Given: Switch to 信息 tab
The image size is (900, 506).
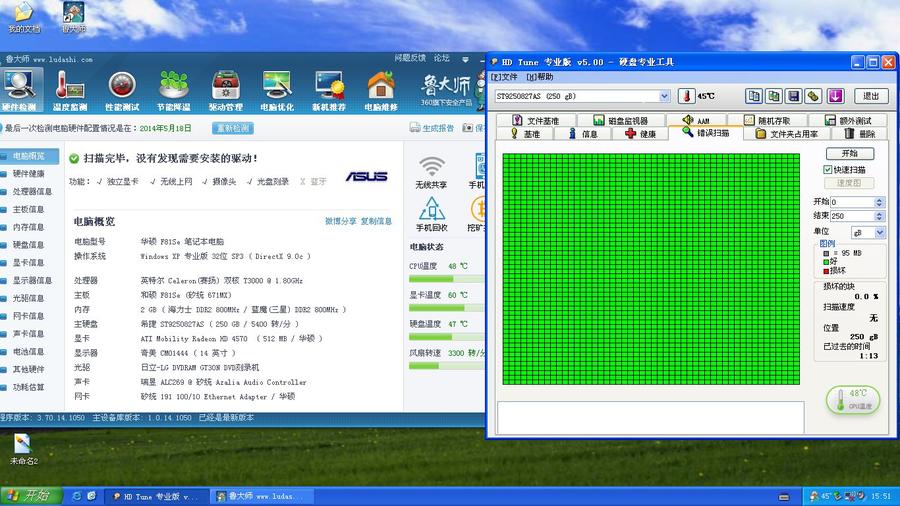Looking at the screenshot, I should point(583,134).
